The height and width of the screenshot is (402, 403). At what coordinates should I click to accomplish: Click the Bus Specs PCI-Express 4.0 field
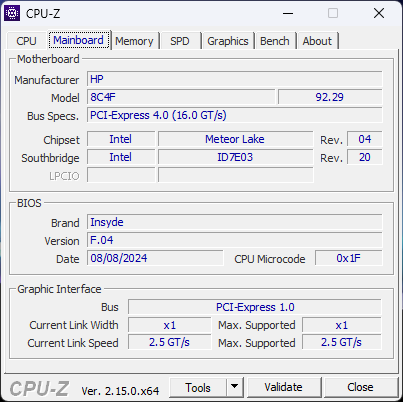(235, 115)
